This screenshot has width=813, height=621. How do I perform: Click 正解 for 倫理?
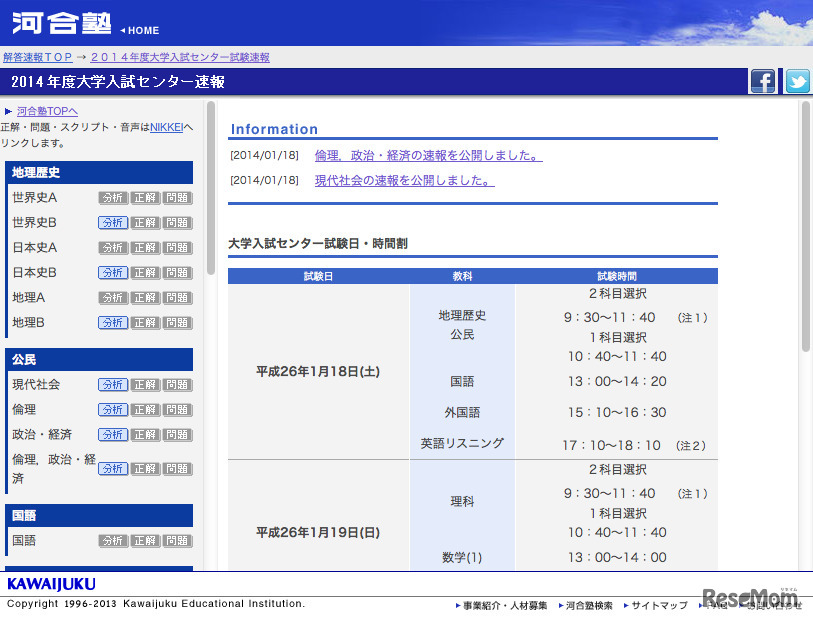pyautogui.click(x=145, y=409)
